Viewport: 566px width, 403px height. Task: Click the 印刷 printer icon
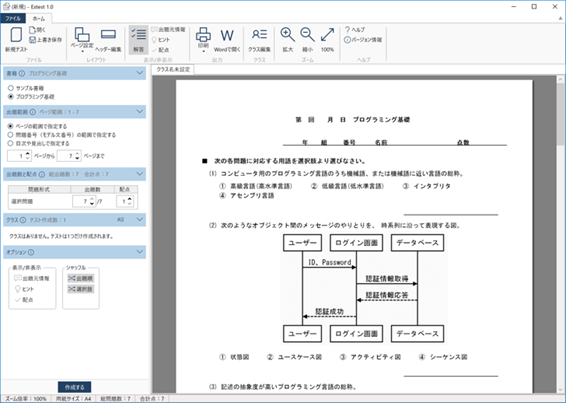coord(203,35)
